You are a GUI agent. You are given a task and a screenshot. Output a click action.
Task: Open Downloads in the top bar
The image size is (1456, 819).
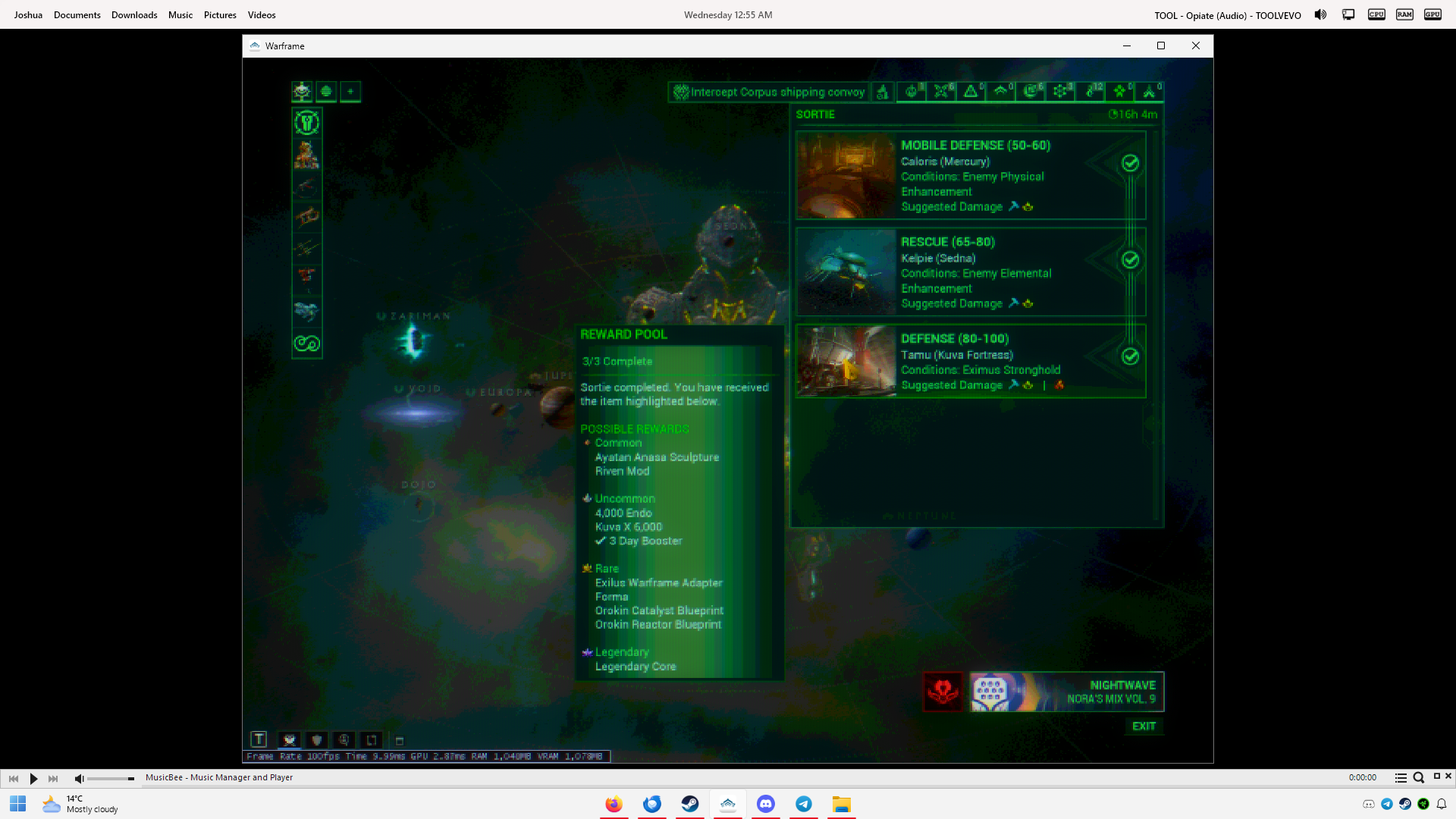[x=134, y=15]
